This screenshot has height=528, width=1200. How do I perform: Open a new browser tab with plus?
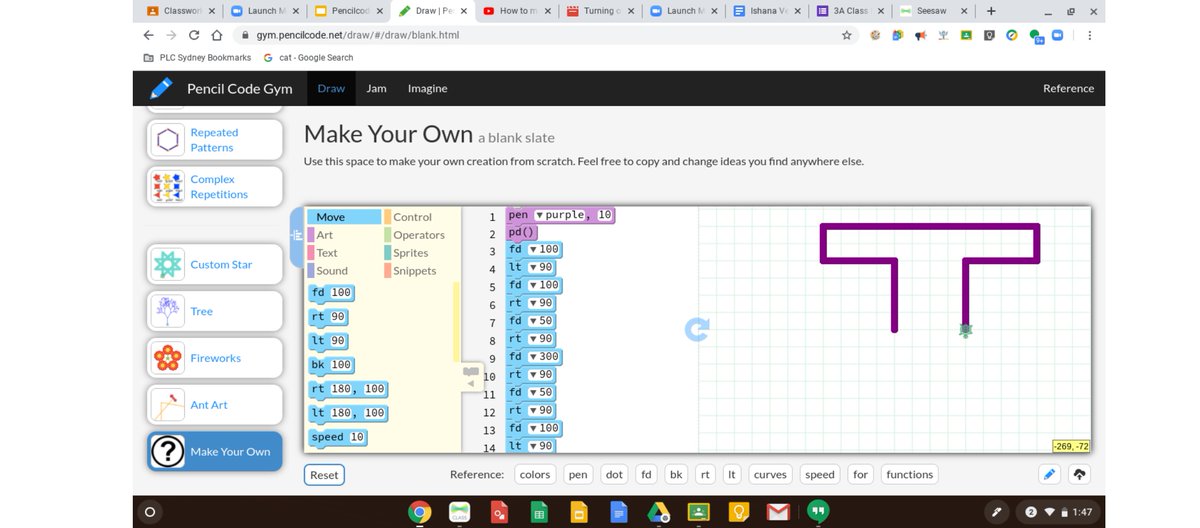point(991,11)
